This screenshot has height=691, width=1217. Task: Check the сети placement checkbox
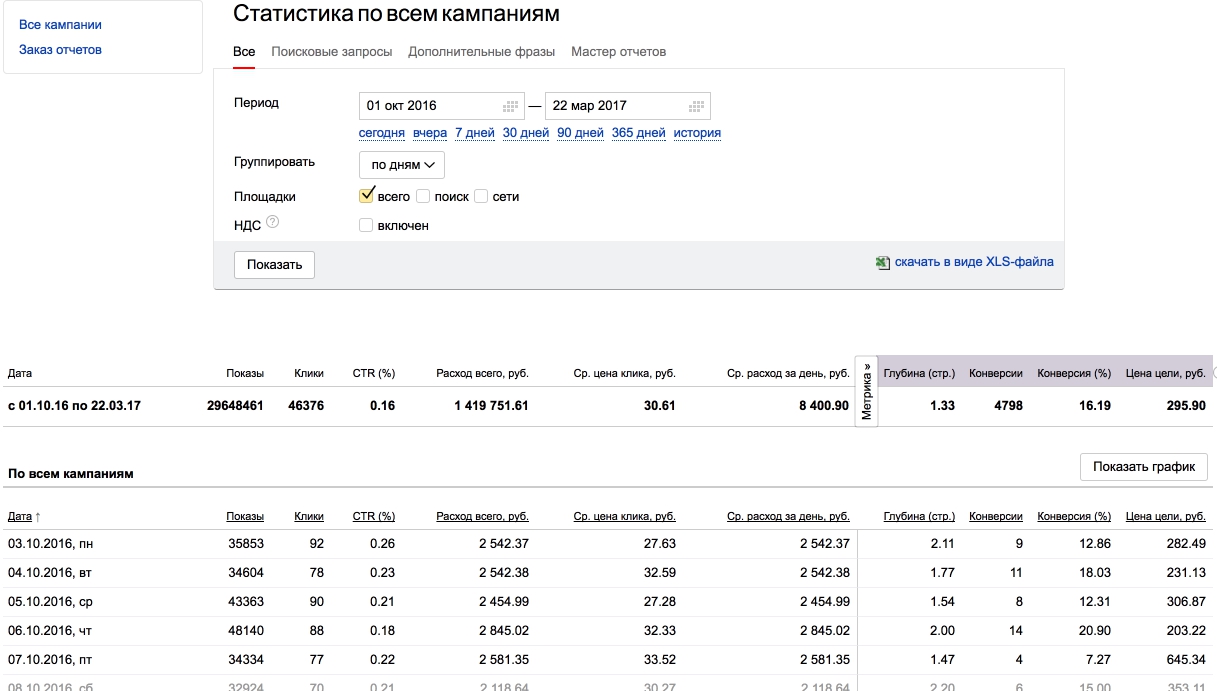pyautogui.click(x=481, y=197)
